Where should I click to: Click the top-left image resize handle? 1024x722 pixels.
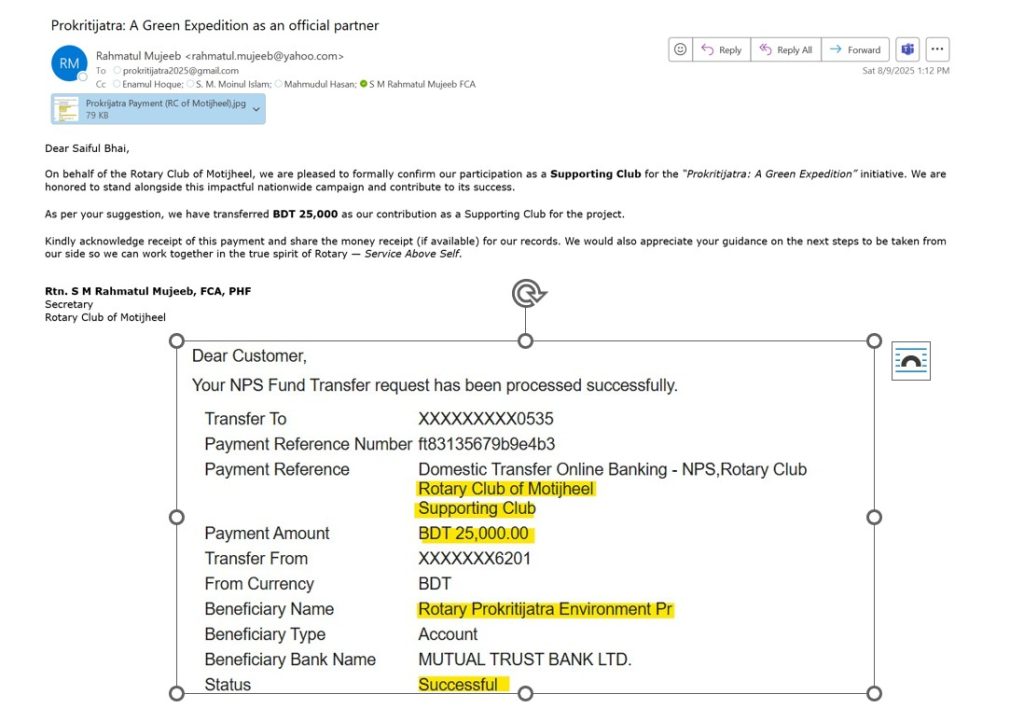coord(176,341)
